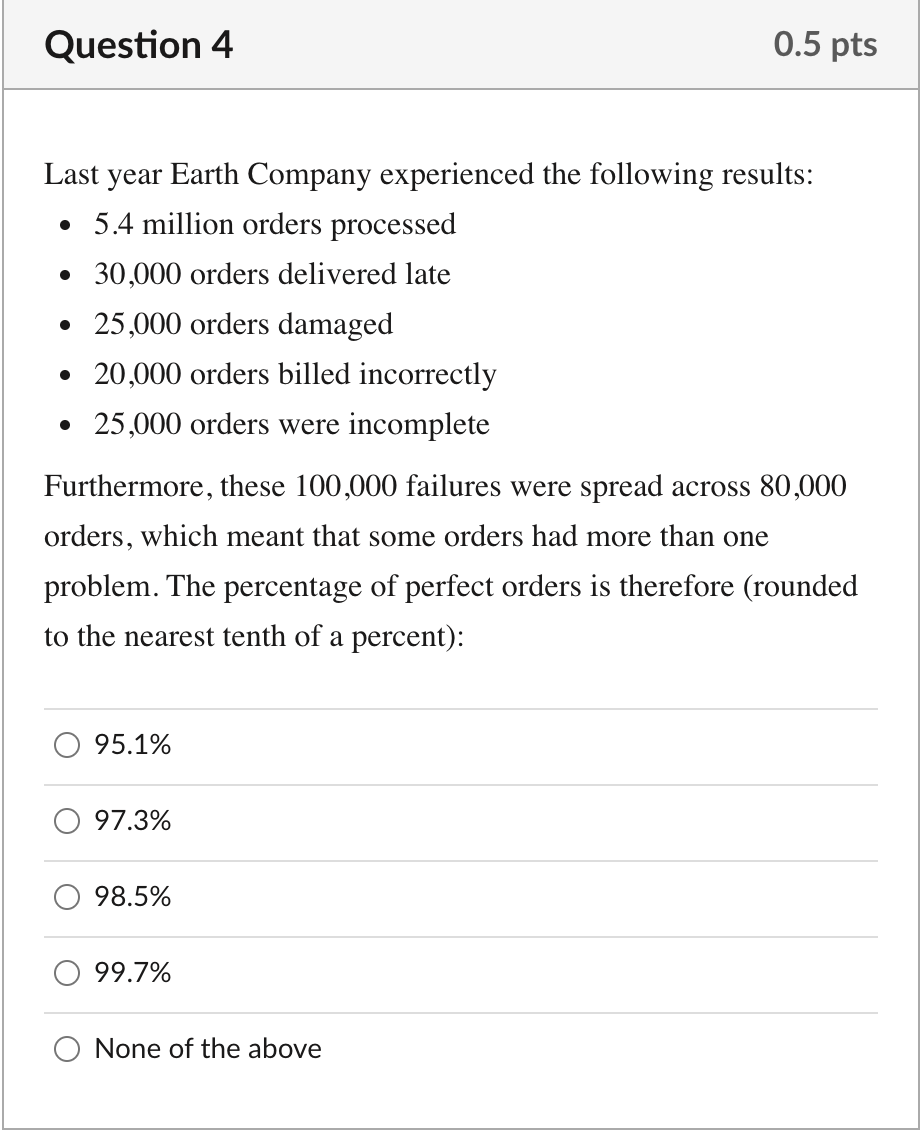
Task: Click the 98.5% answer text
Action: point(132,897)
